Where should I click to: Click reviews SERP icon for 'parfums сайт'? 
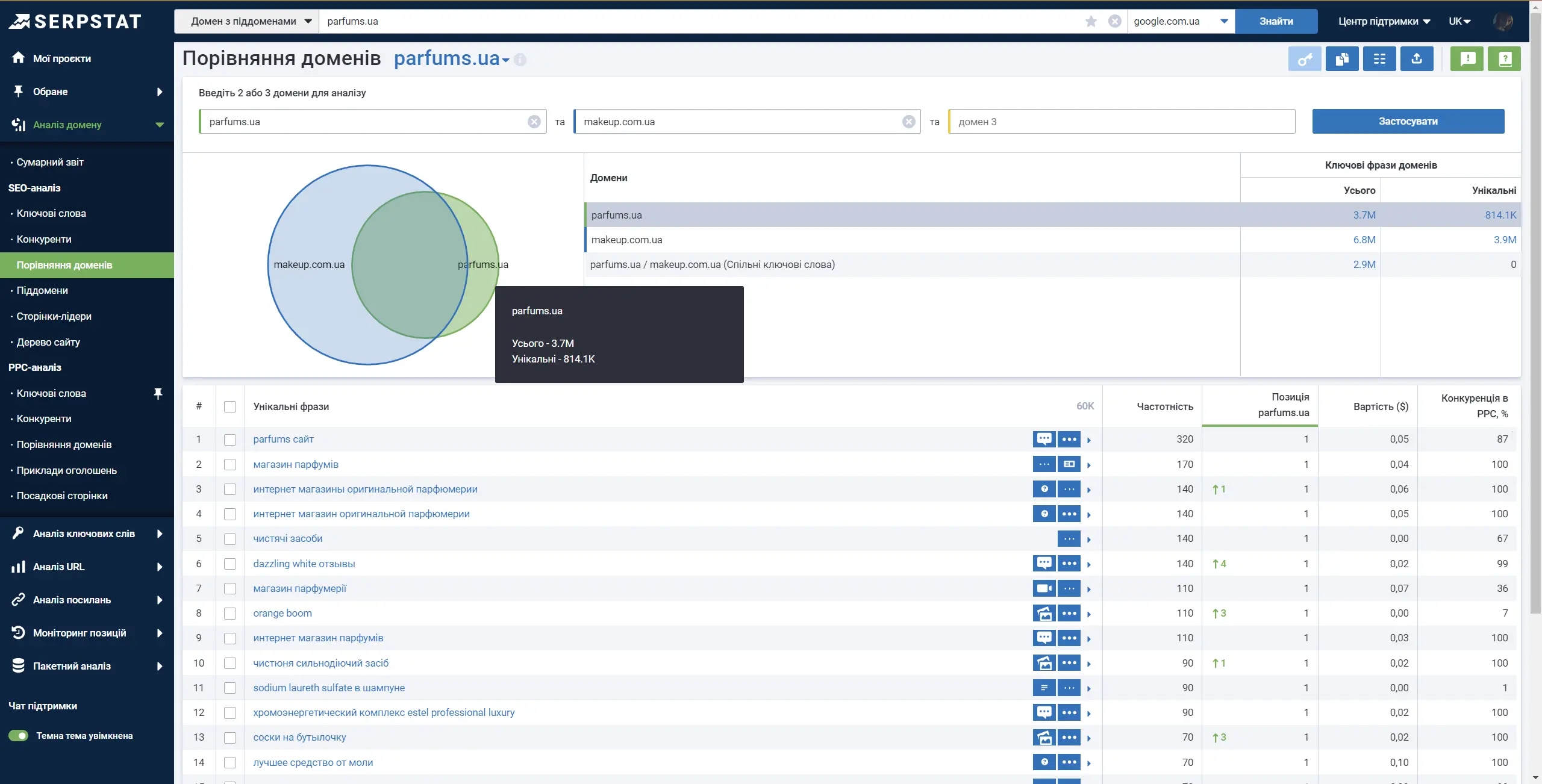click(1044, 439)
